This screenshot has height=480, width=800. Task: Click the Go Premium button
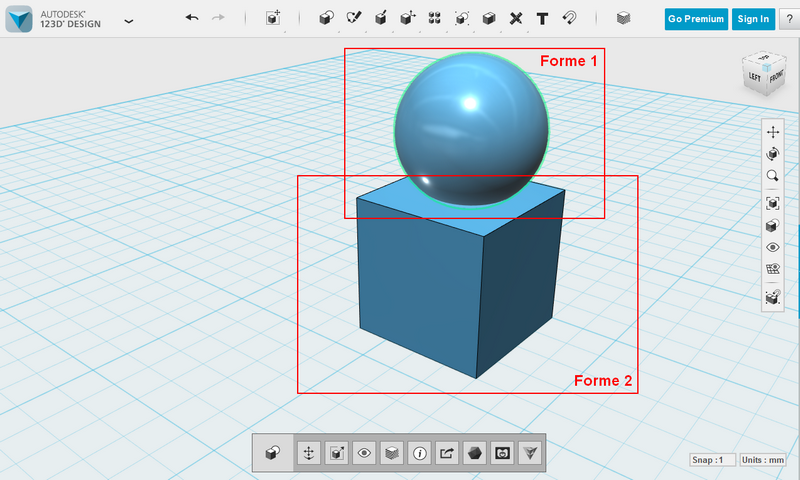696,19
